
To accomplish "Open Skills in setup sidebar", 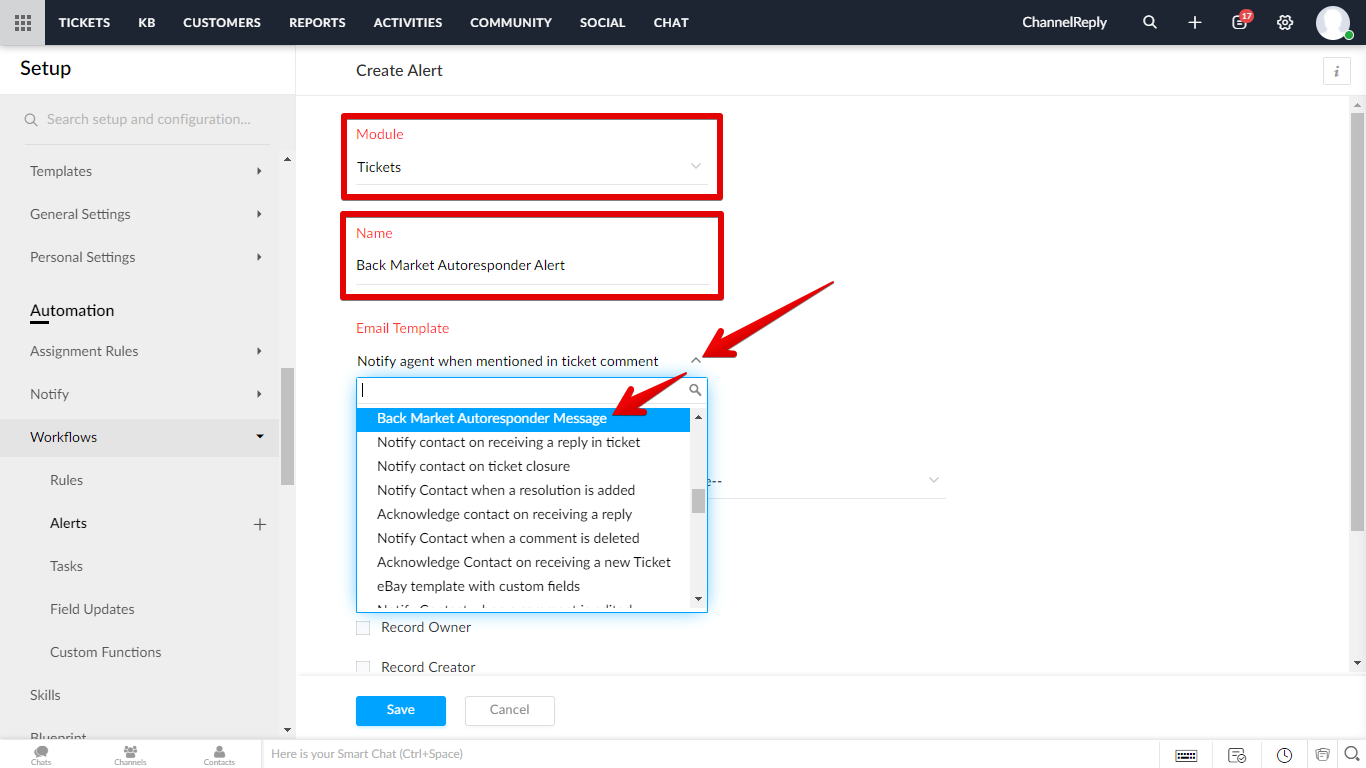I will point(45,695).
